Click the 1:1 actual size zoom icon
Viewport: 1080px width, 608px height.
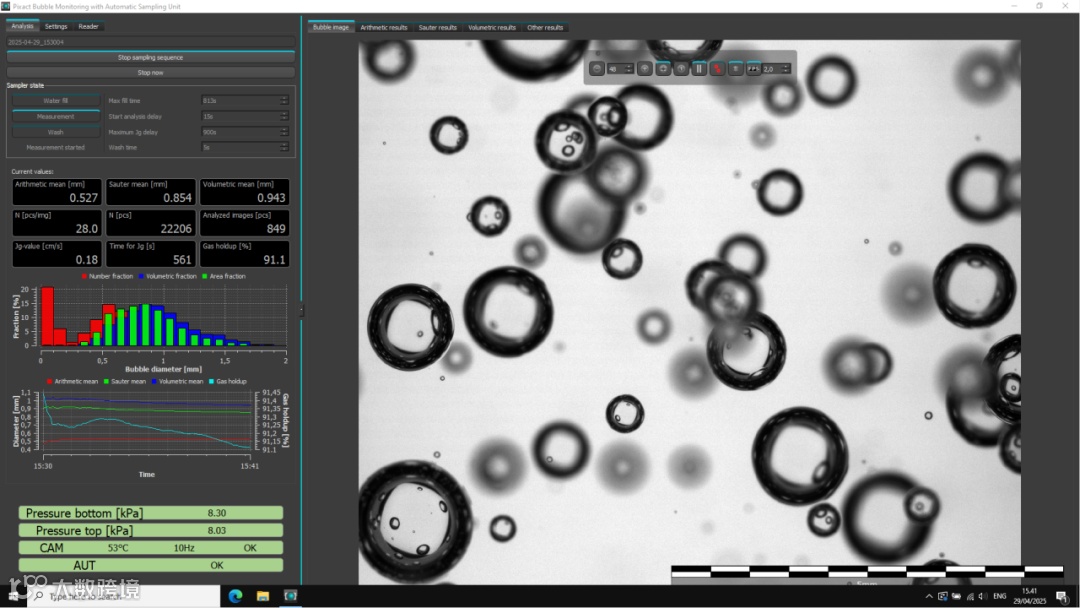pos(681,69)
